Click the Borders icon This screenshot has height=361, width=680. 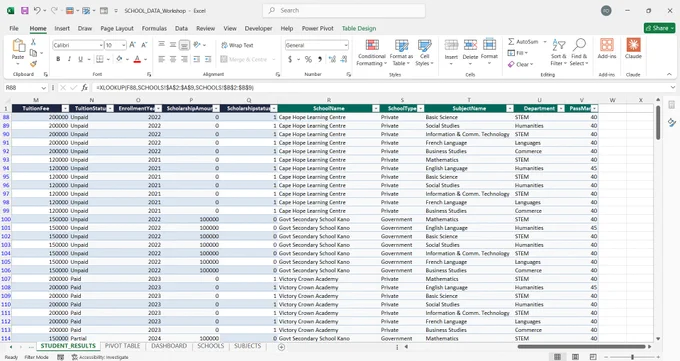[x=100, y=59]
